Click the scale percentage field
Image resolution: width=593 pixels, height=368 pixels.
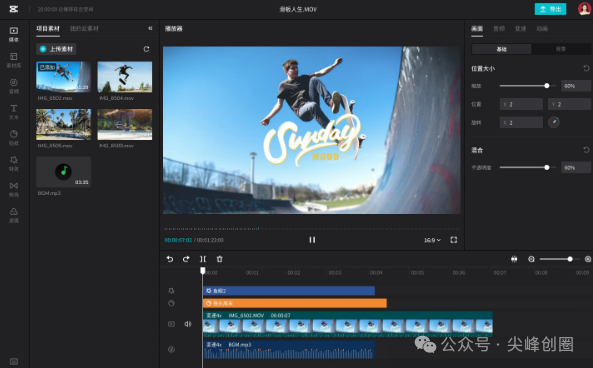pyautogui.click(x=576, y=86)
